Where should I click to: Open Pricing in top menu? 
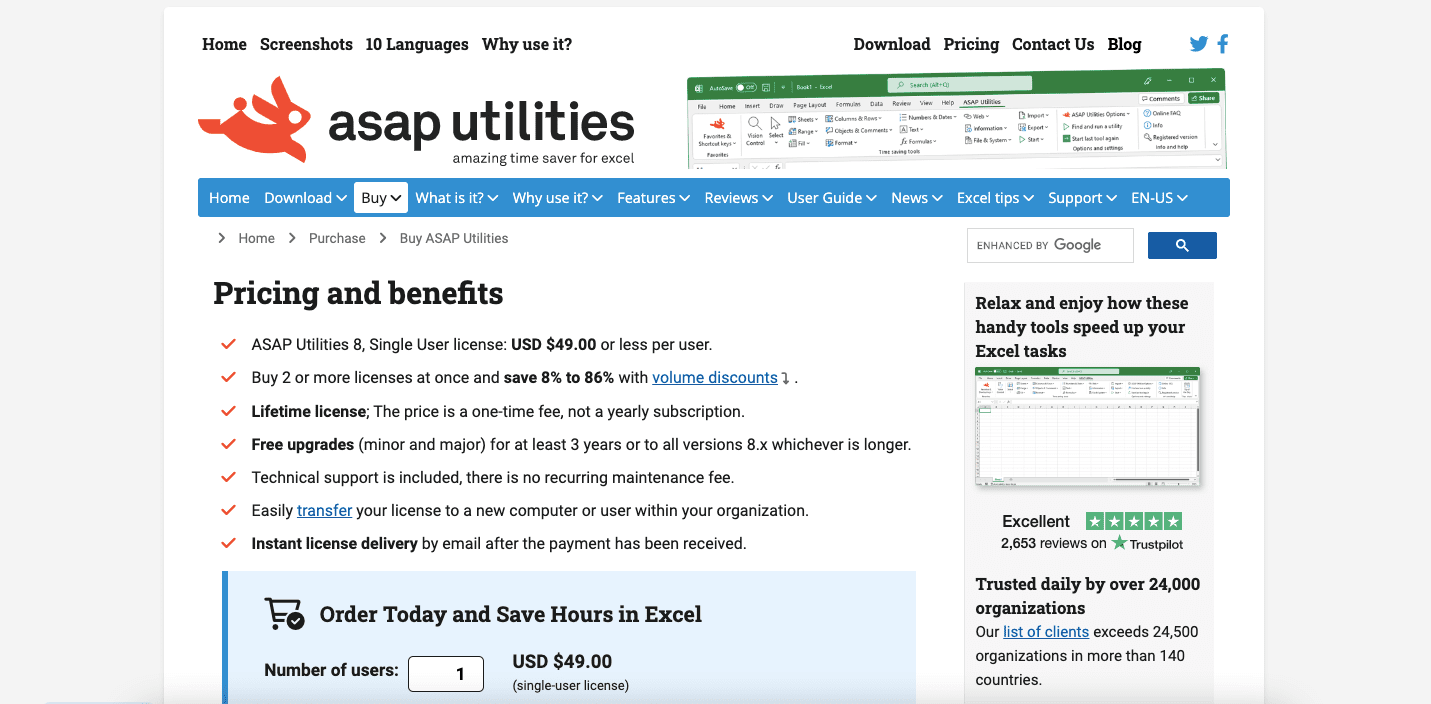pyautogui.click(x=971, y=44)
